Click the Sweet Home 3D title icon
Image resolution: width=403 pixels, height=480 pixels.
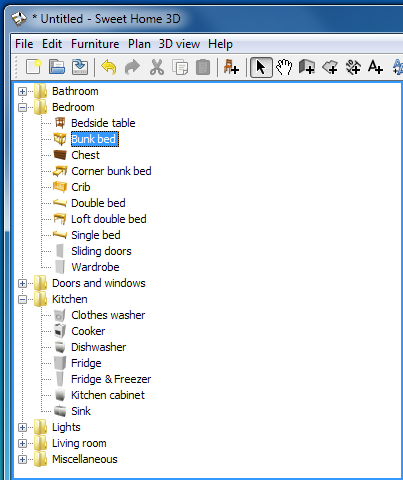pos(19,19)
